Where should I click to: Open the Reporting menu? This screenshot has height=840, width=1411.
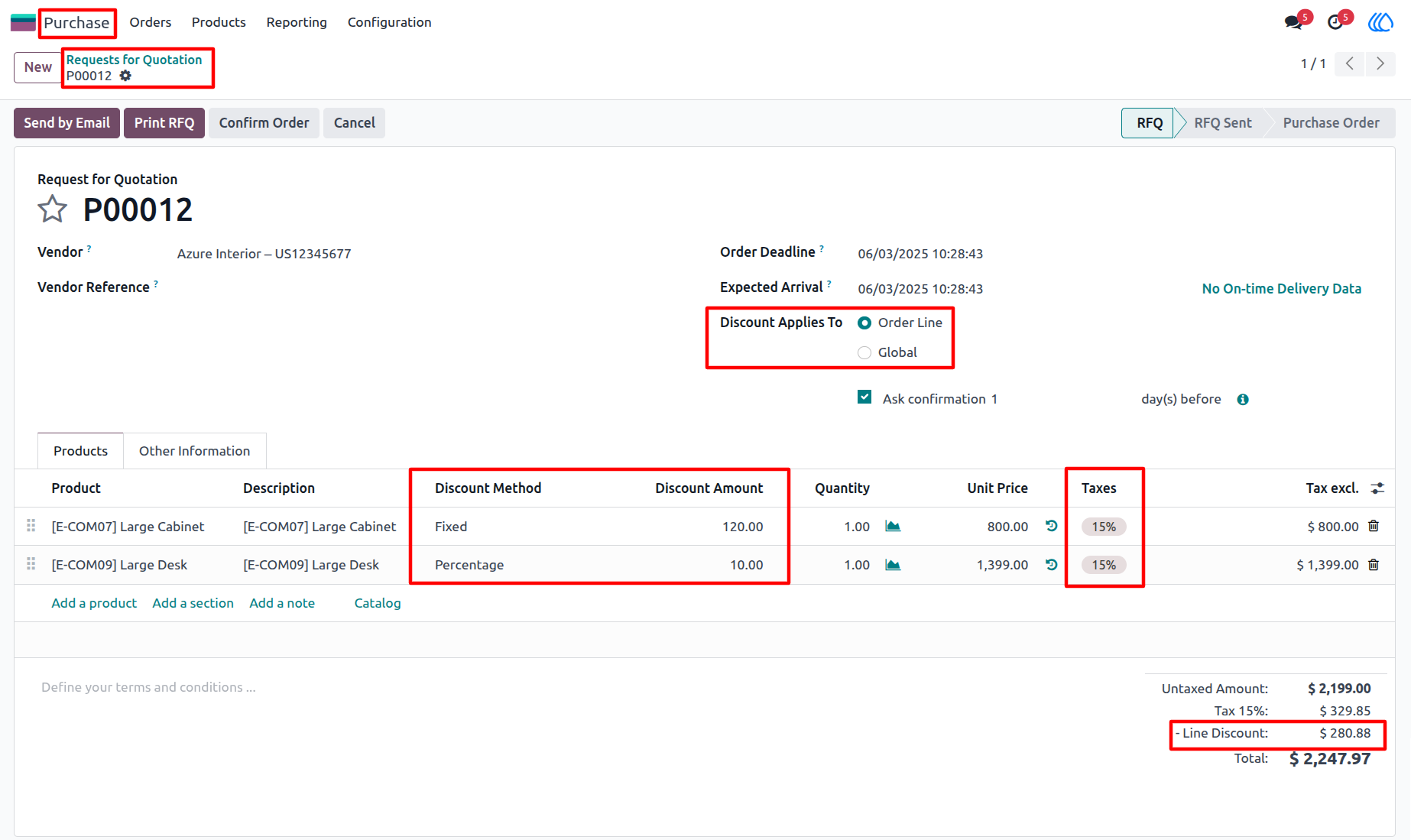[297, 22]
